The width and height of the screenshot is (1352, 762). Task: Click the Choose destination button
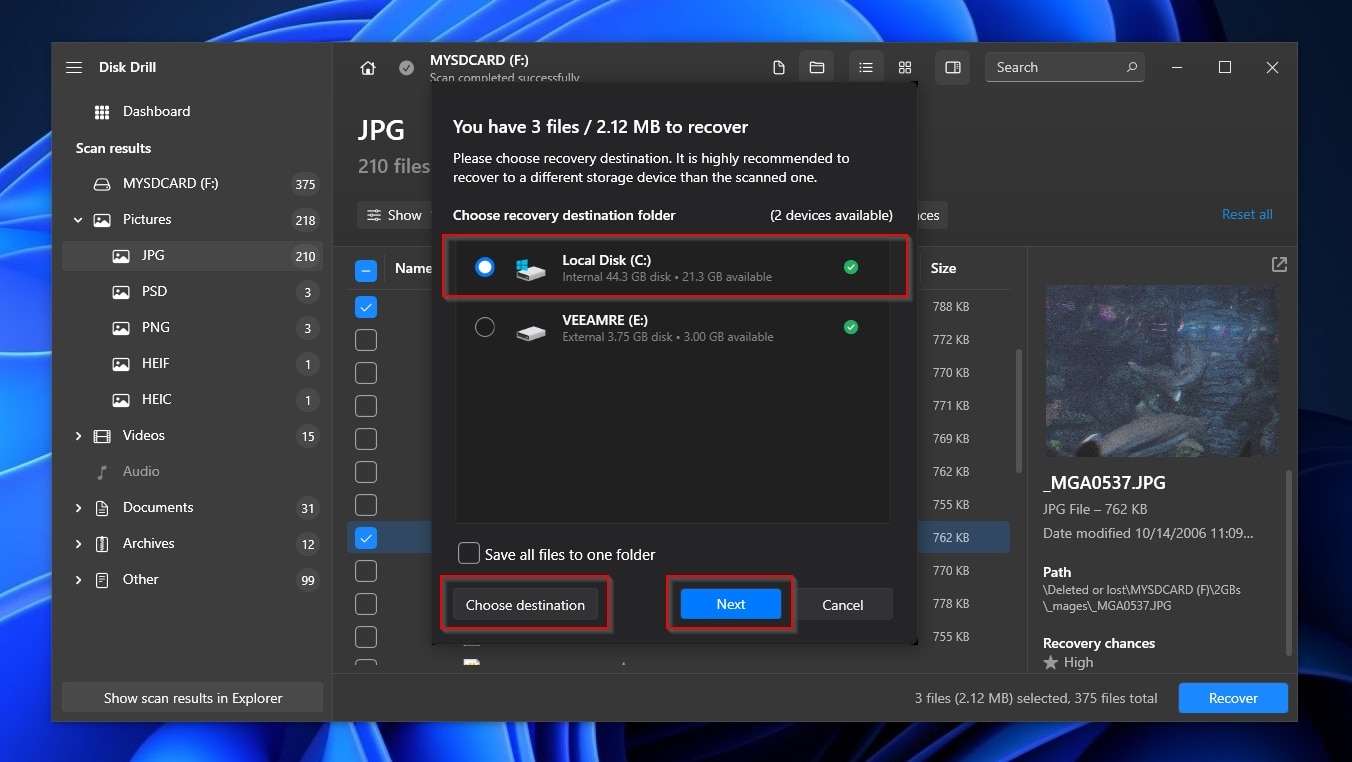point(525,605)
